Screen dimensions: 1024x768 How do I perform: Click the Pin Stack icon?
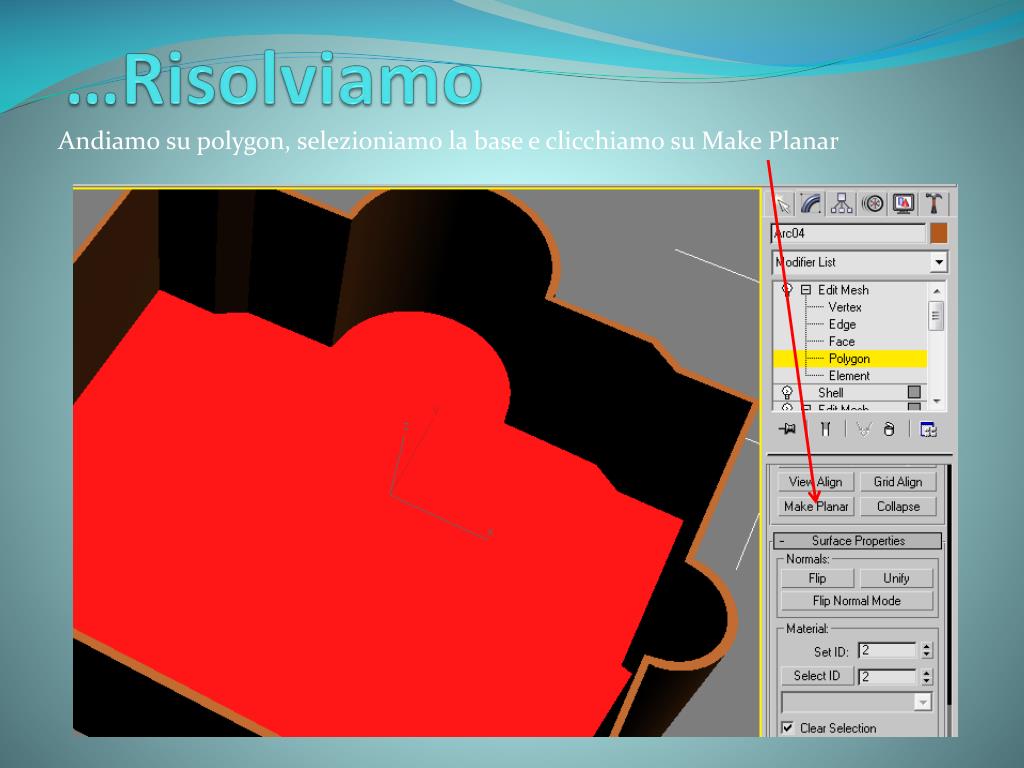pyautogui.click(x=788, y=429)
